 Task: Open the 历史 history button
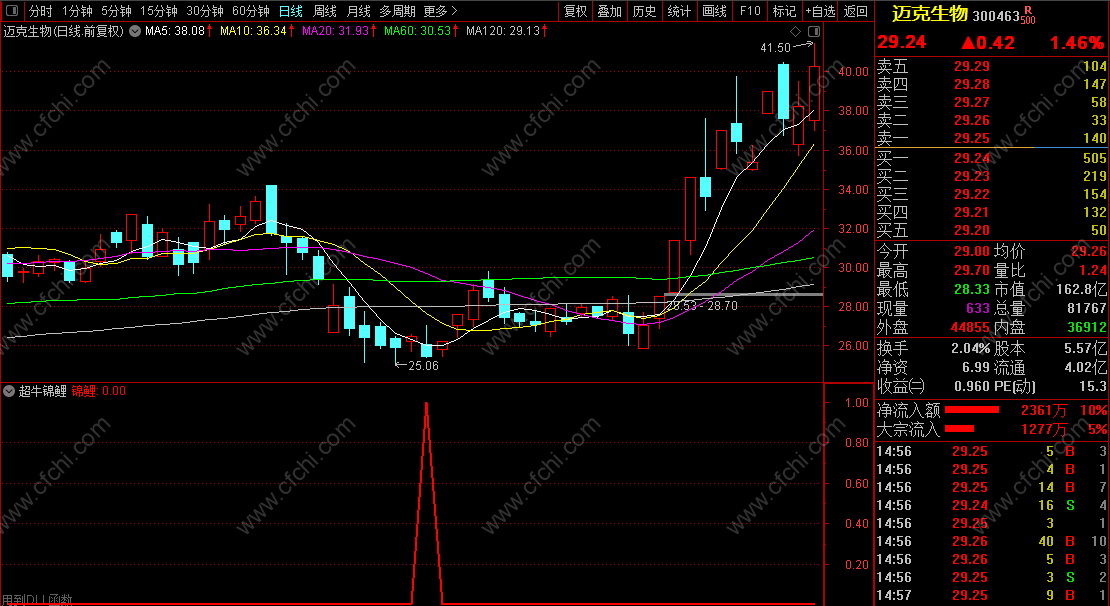644,11
